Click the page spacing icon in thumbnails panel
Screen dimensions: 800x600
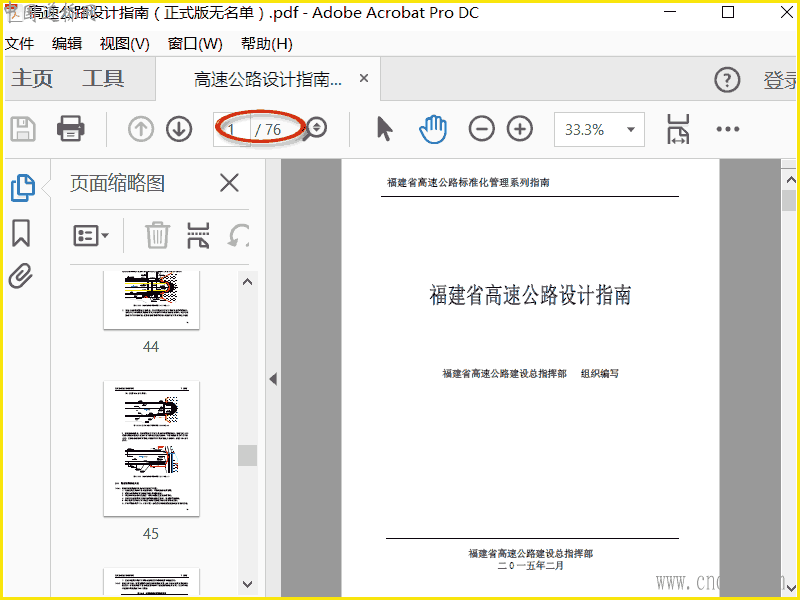click(198, 235)
